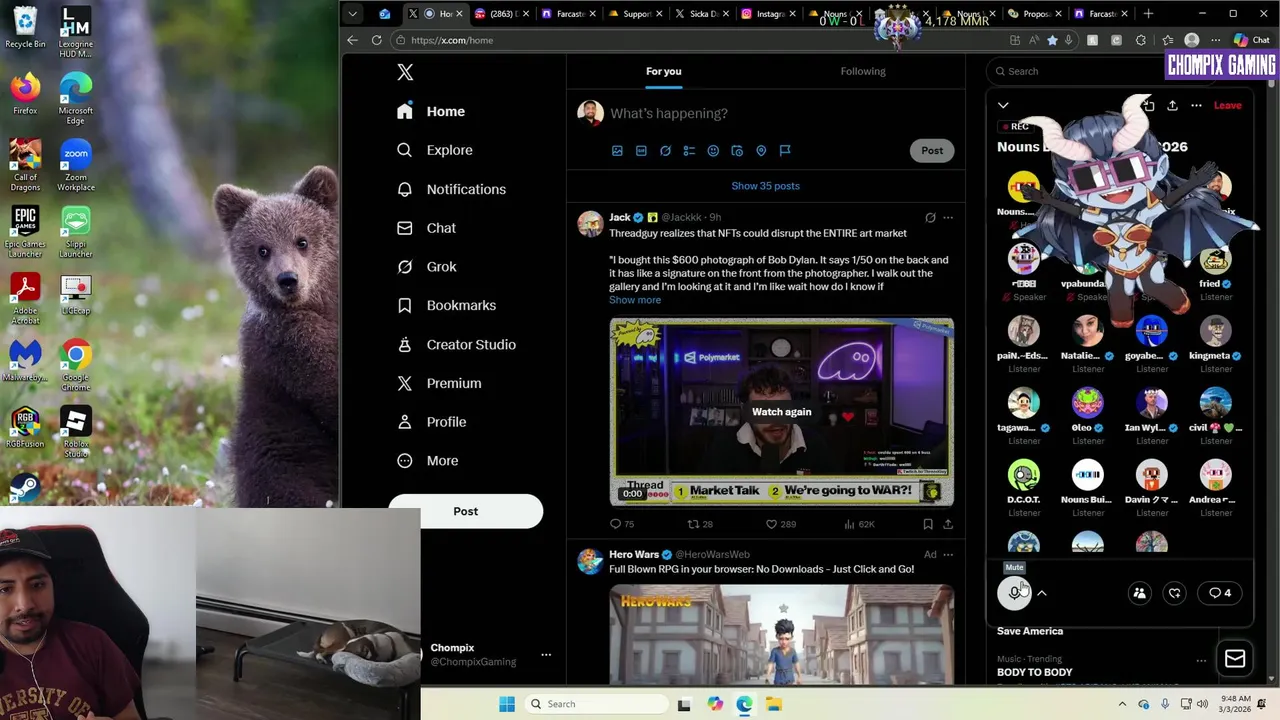Click the Grok enhance icon in composer

point(665,151)
